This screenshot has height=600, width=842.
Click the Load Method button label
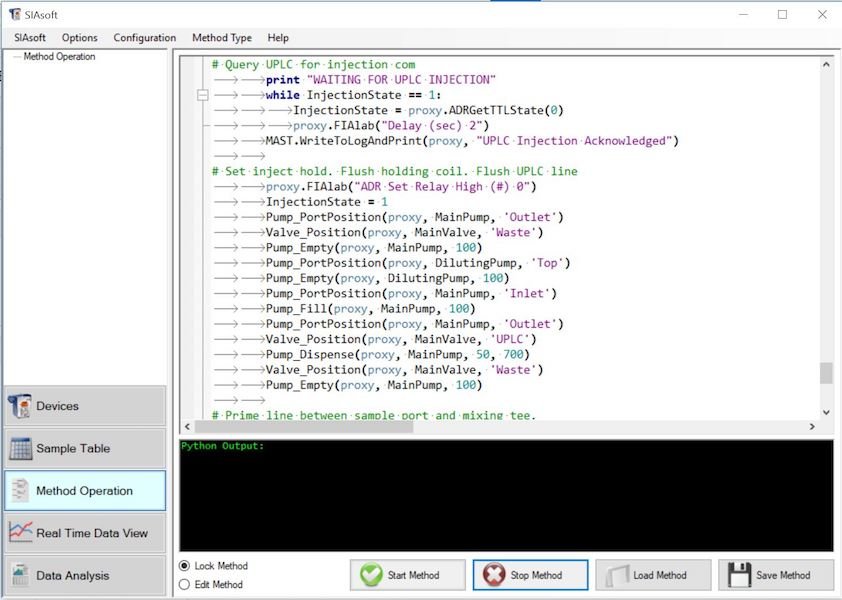pyautogui.click(x=659, y=575)
